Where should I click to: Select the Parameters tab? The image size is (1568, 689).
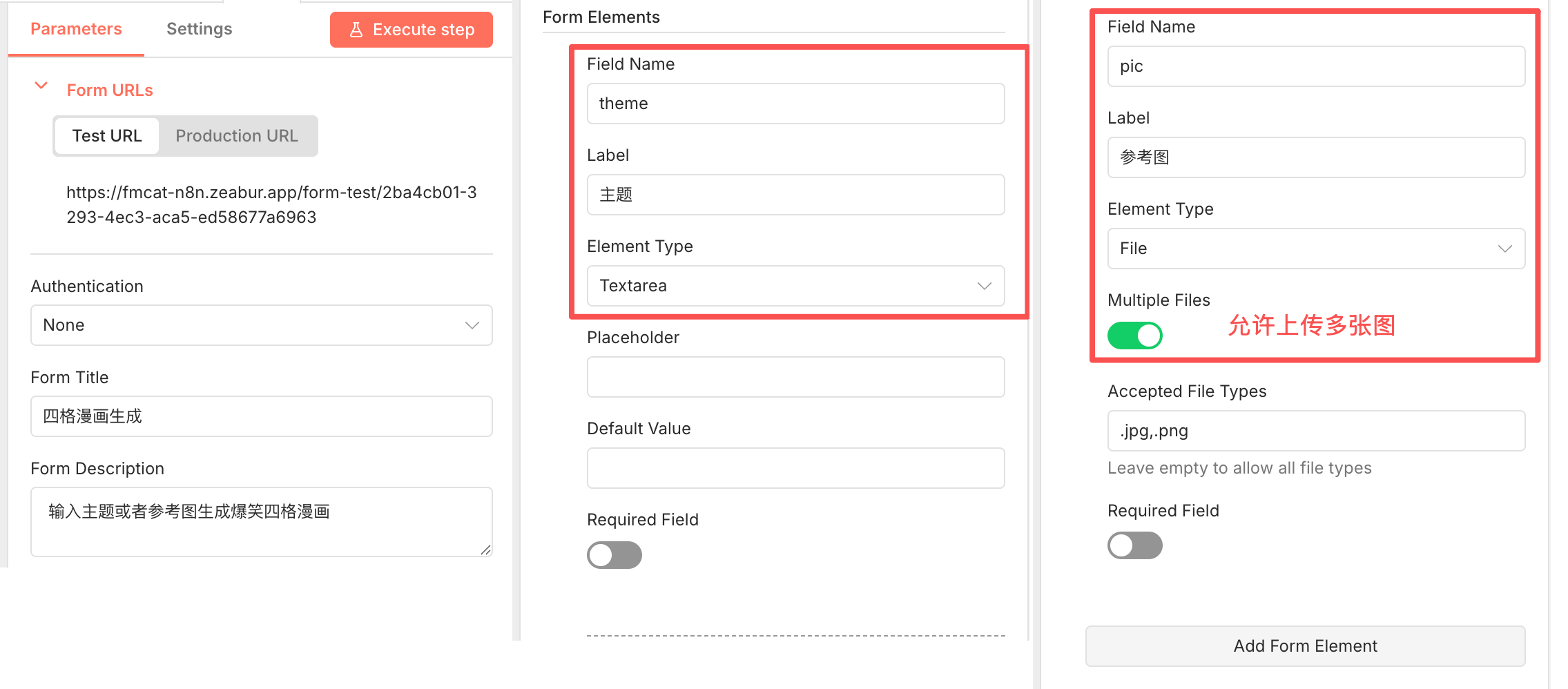point(76,29)
